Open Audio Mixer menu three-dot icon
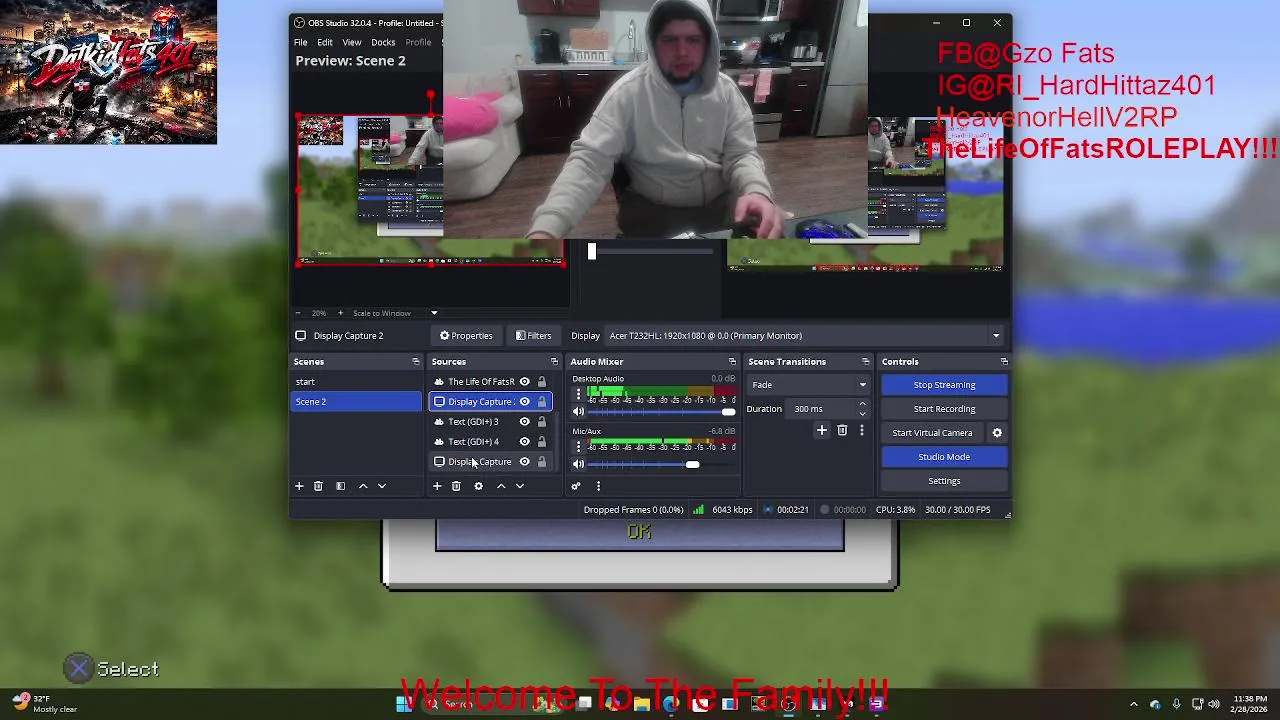Screen dimensions: 1280x720 598,486
